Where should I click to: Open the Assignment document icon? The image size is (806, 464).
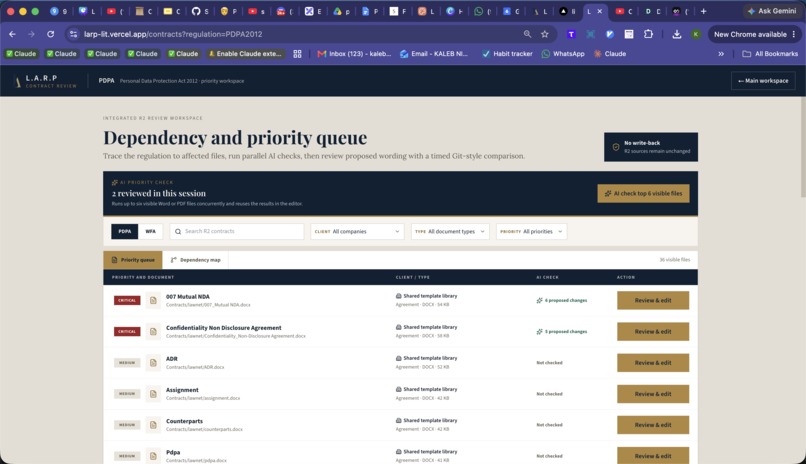tap(153, 394)
